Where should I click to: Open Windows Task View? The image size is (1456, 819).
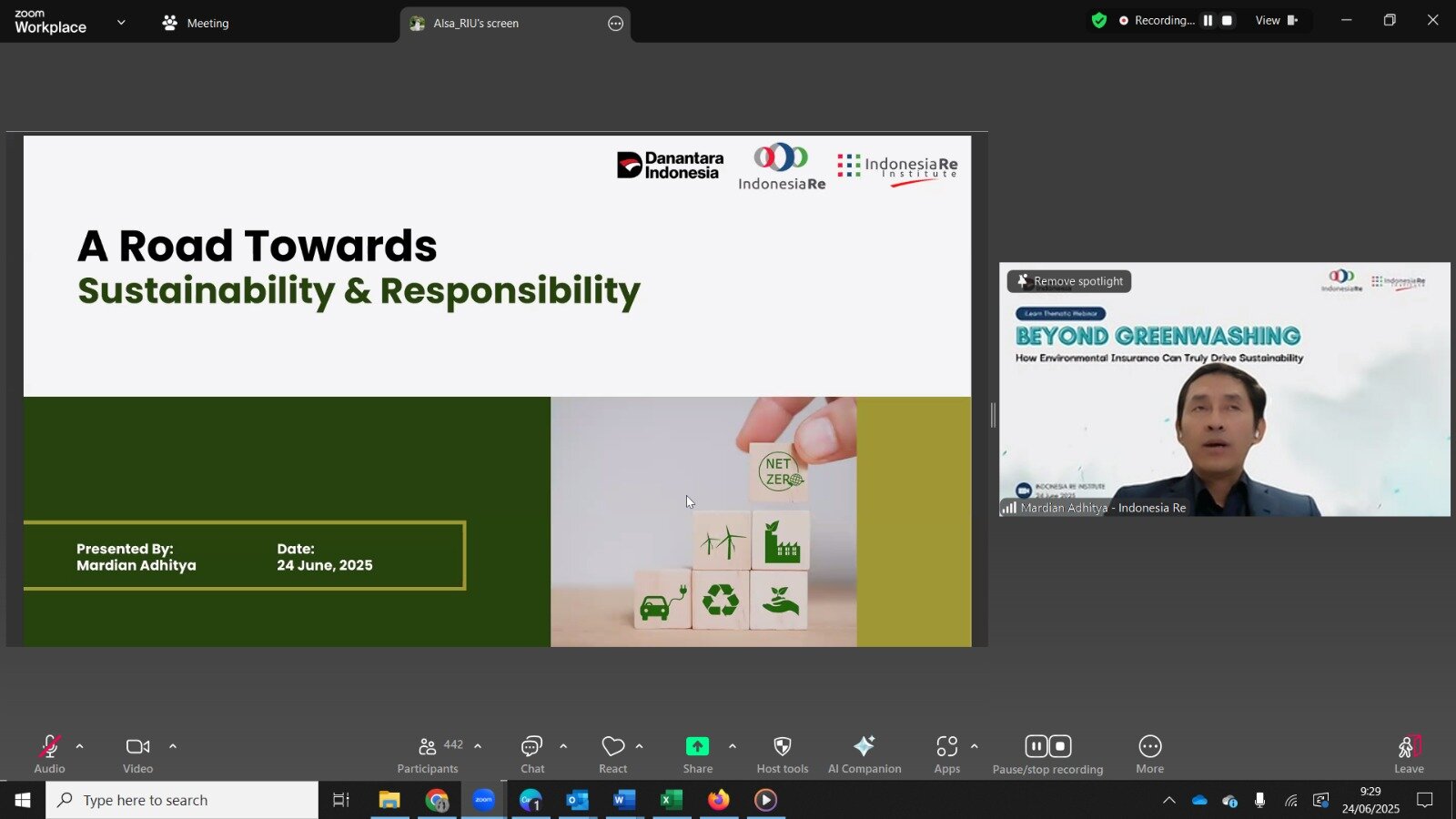pyautogui.click(x=341, y=800)
